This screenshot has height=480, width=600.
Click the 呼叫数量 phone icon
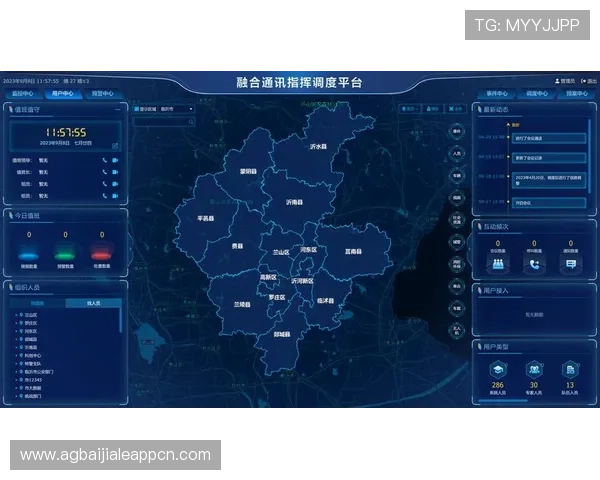(534, 264)
